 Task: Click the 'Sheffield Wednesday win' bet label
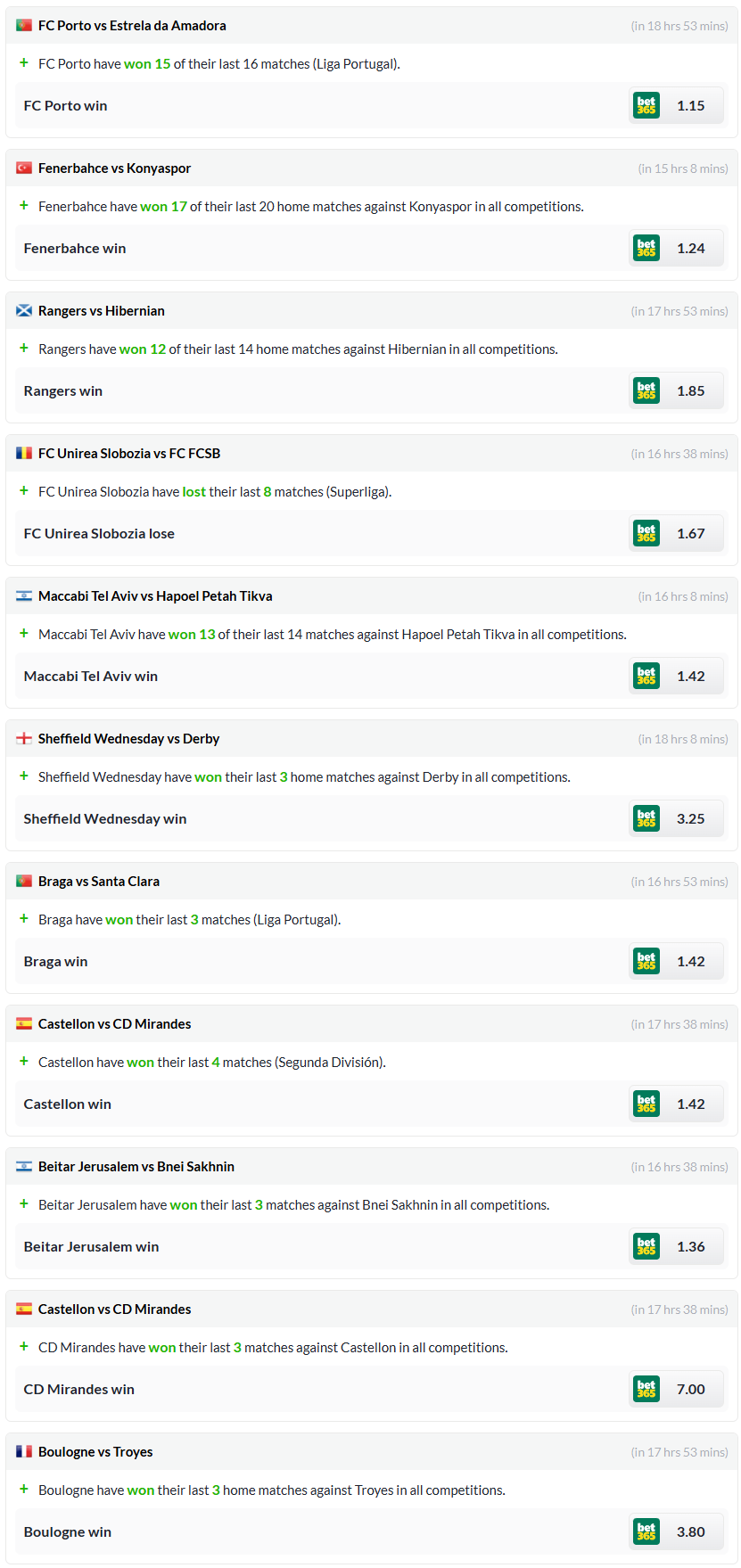pyautogui.click(x=105, y=818)
